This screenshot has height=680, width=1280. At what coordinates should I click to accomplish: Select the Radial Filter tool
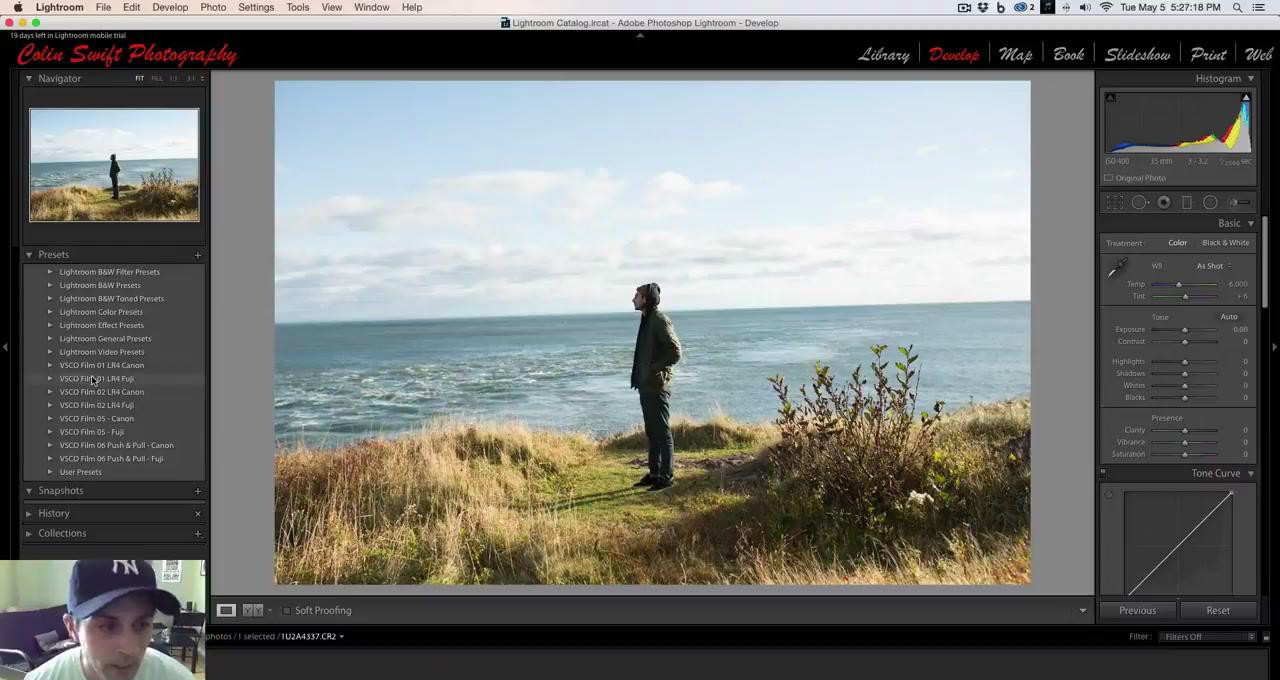tap(1210, 203)
